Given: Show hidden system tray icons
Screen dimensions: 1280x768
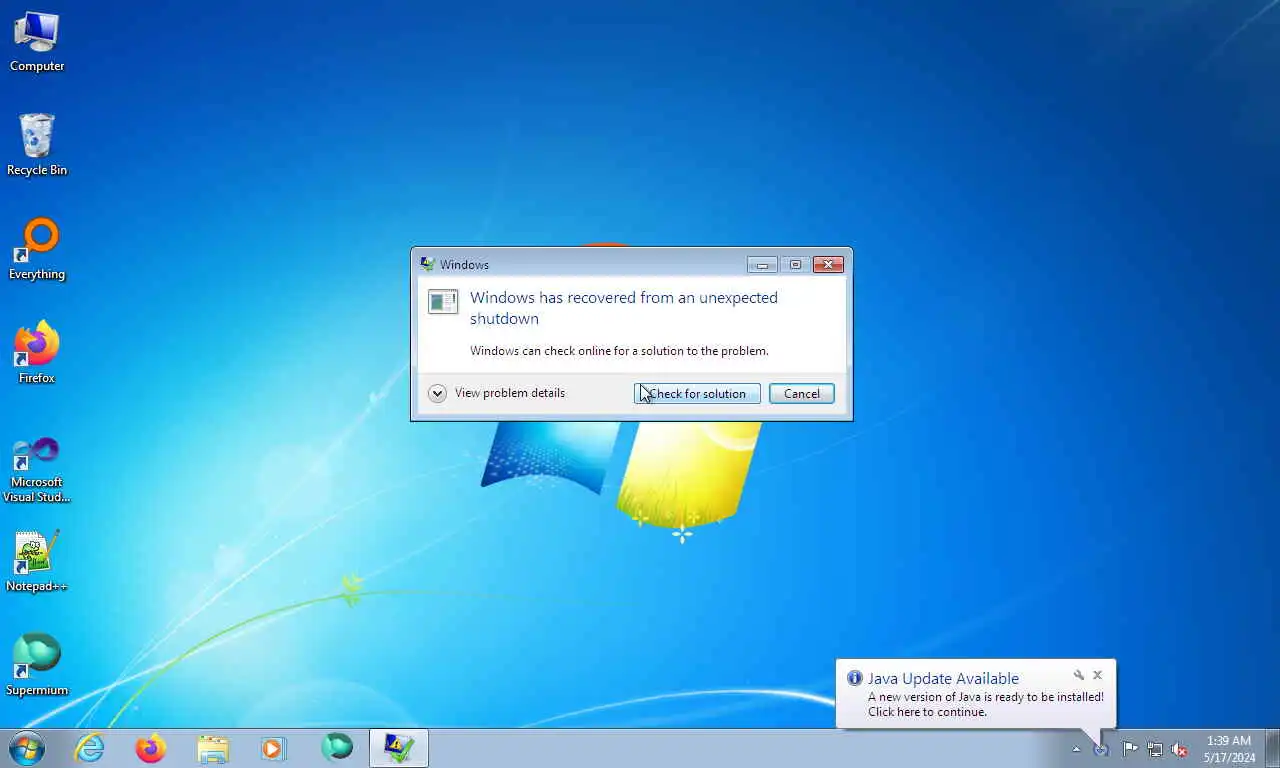Looking at the screenshot, I should (x=1077, y=749).
